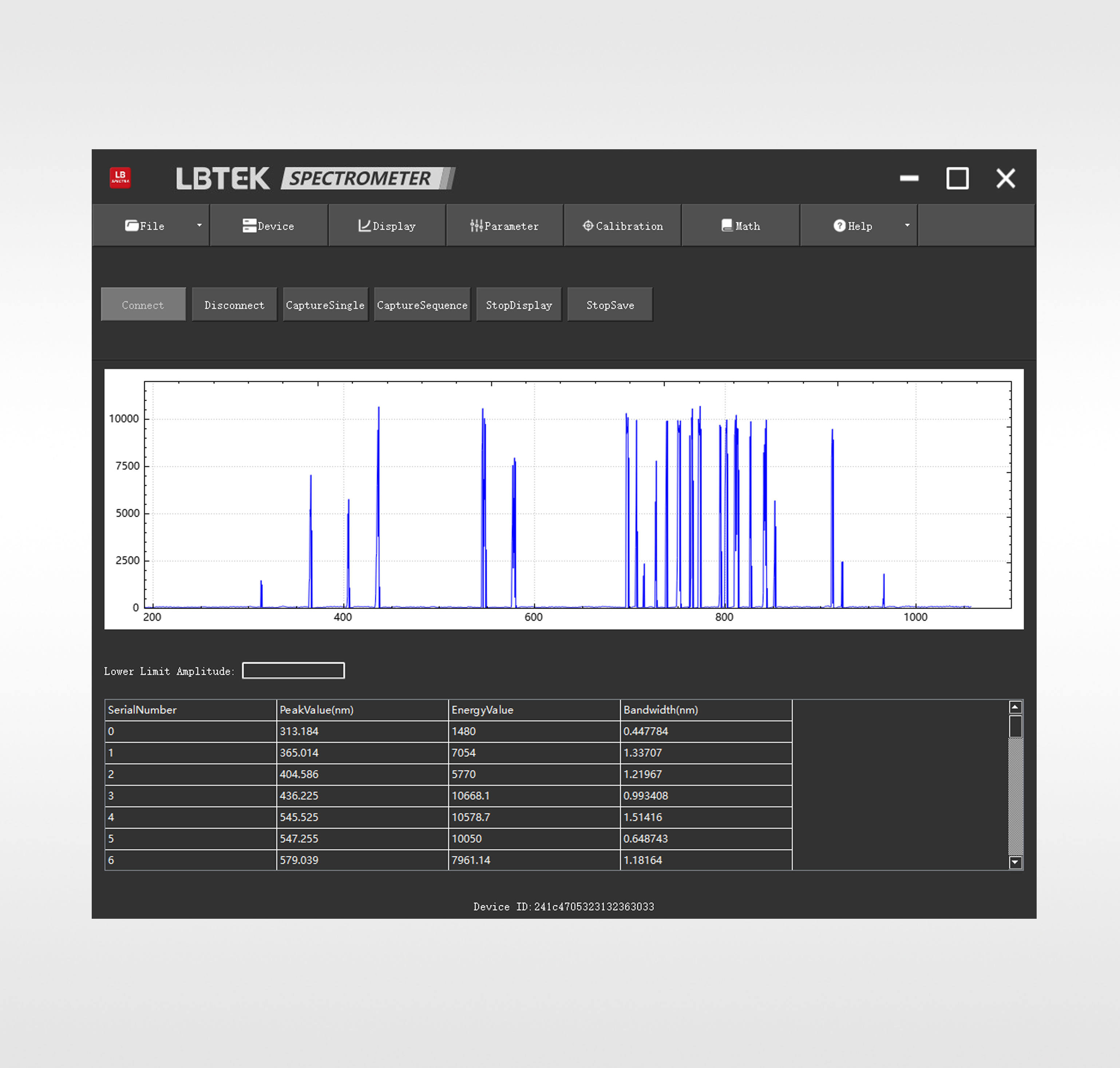This screenshot has height=1068, width=1120.
Task: Start a CaptureSequence acquisition
Action: (422, 305)
